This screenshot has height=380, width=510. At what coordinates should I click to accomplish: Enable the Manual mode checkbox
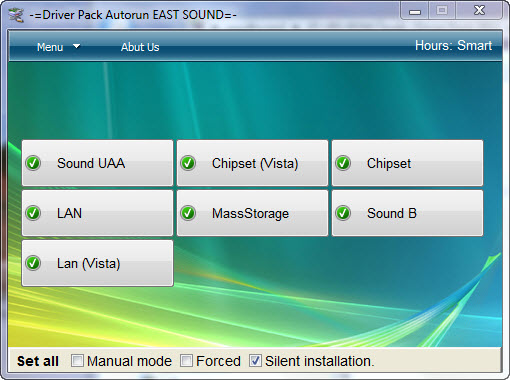[77, 361]
